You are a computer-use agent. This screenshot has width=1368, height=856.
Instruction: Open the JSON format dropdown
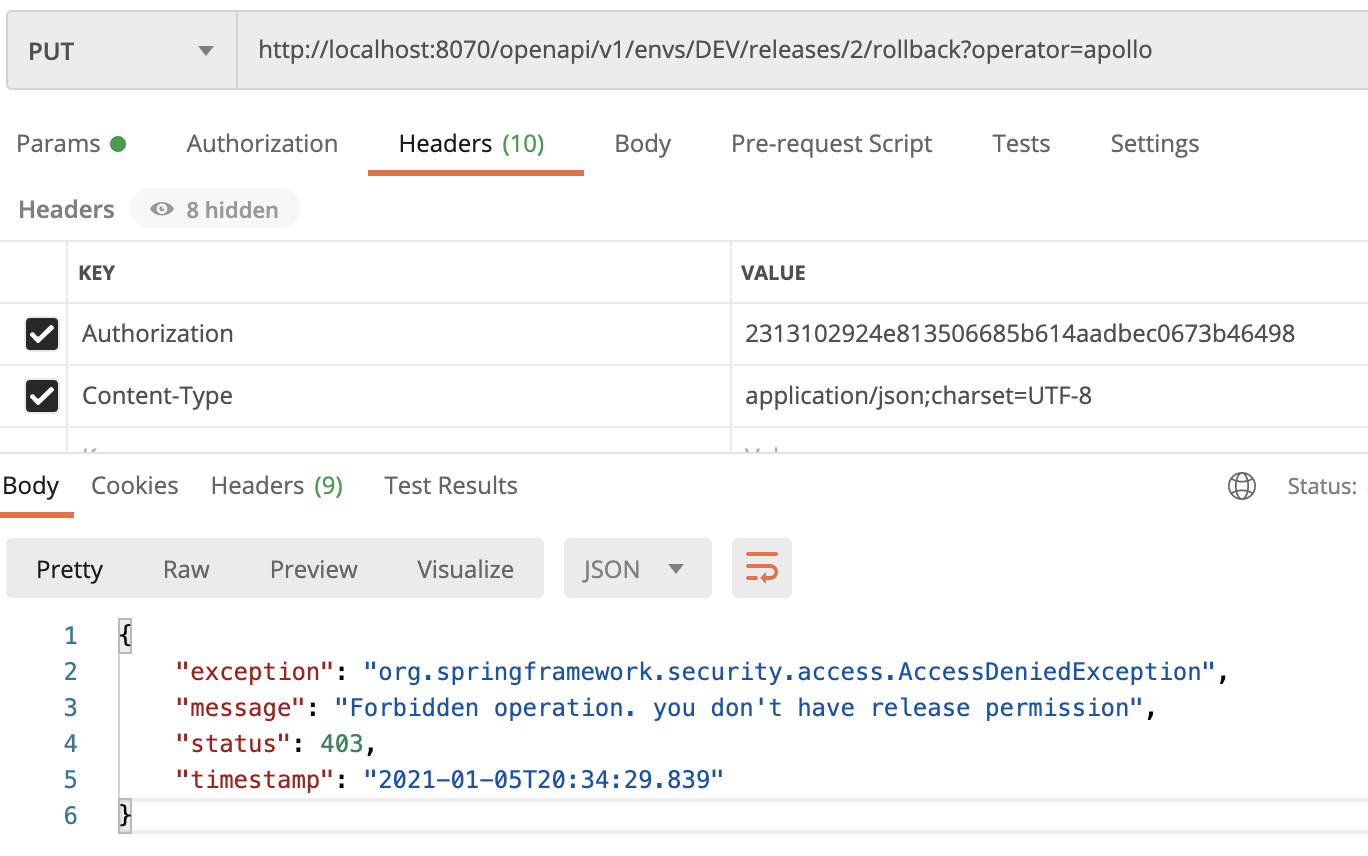[636, 568]
